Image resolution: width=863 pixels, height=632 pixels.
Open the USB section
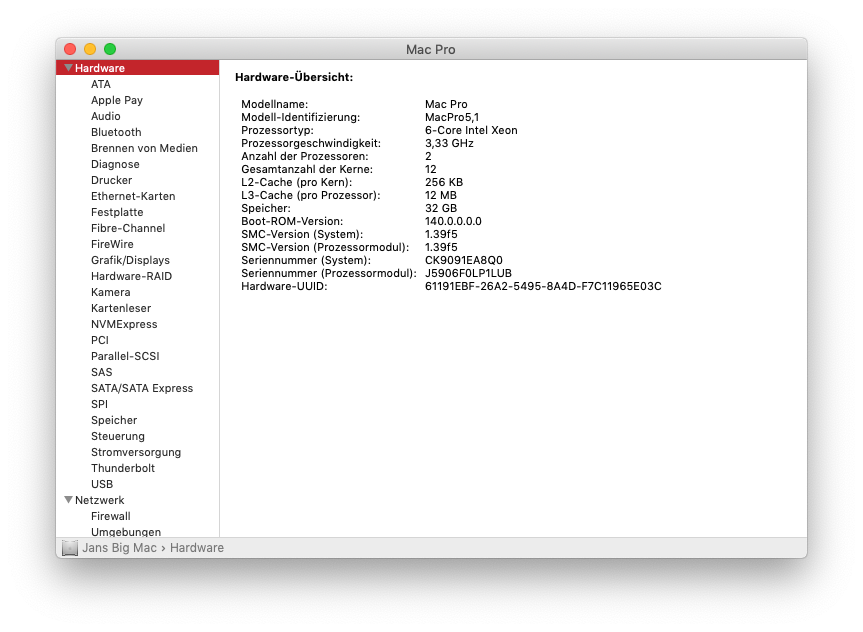pyautogui.click(x=101, y=484)
